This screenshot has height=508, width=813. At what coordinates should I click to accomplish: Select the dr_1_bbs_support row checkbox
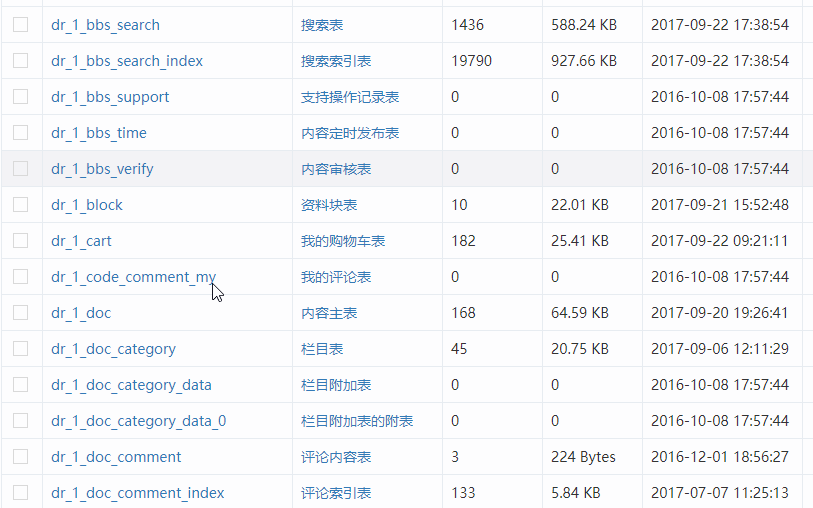[x=21, y=97]
